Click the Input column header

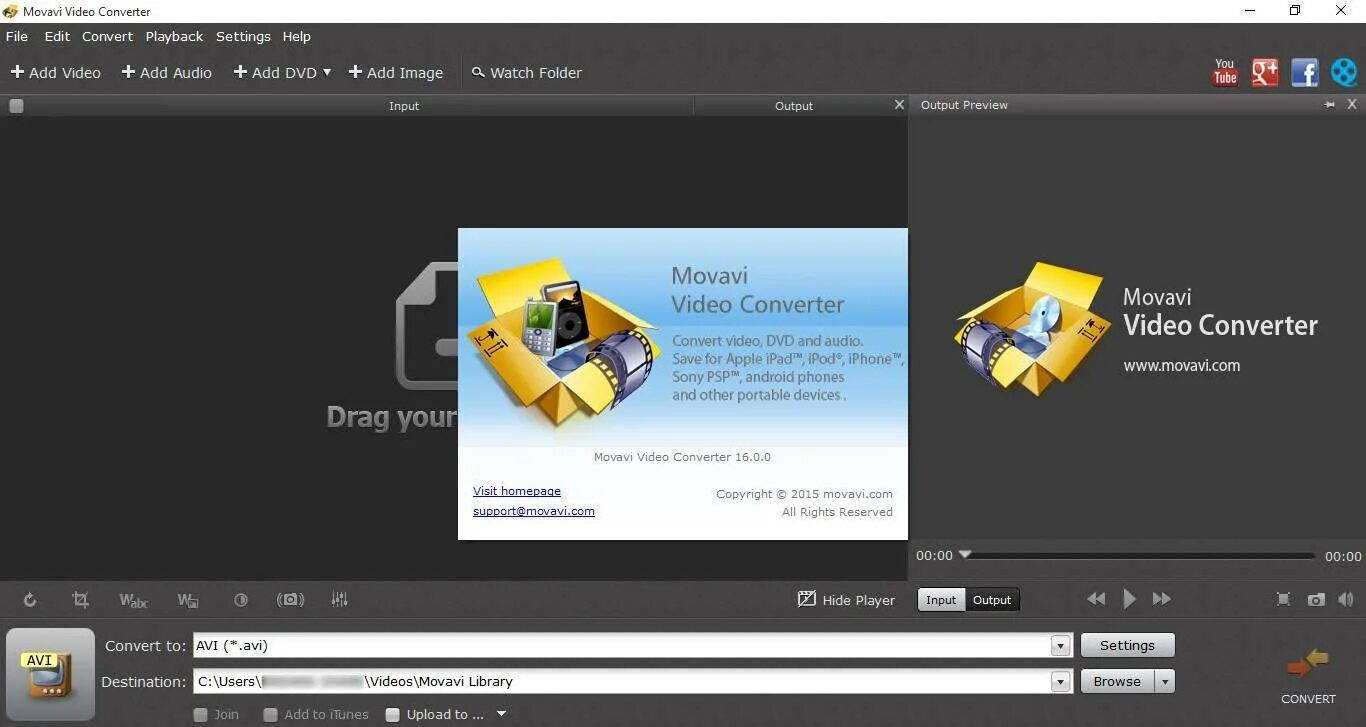click(x=404, y=105)
